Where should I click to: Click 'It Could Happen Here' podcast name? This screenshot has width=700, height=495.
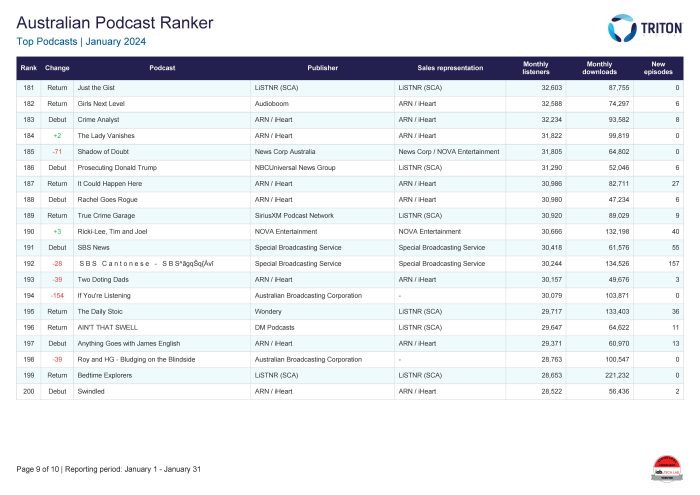[109, 184]
